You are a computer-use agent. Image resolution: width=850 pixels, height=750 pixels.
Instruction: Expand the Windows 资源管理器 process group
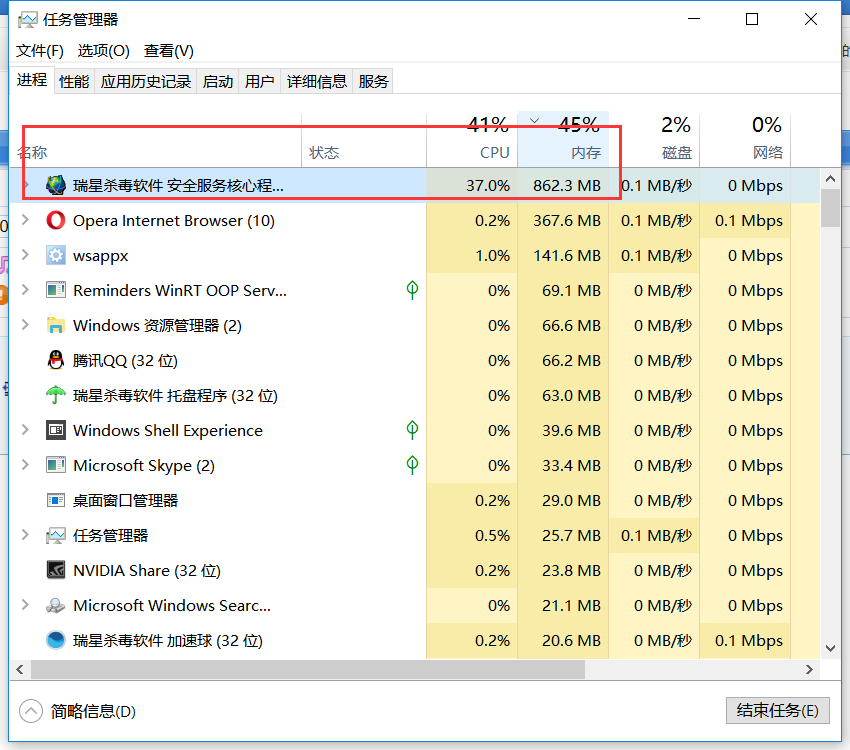click(25, 325)
